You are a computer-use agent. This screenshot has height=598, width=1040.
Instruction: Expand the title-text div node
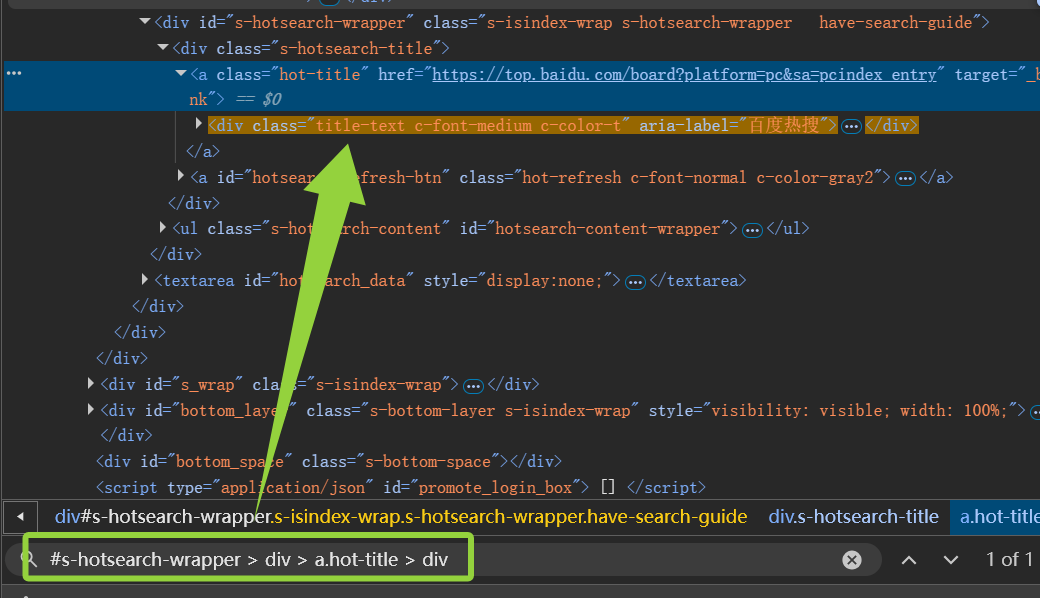[x=198, y=123]
